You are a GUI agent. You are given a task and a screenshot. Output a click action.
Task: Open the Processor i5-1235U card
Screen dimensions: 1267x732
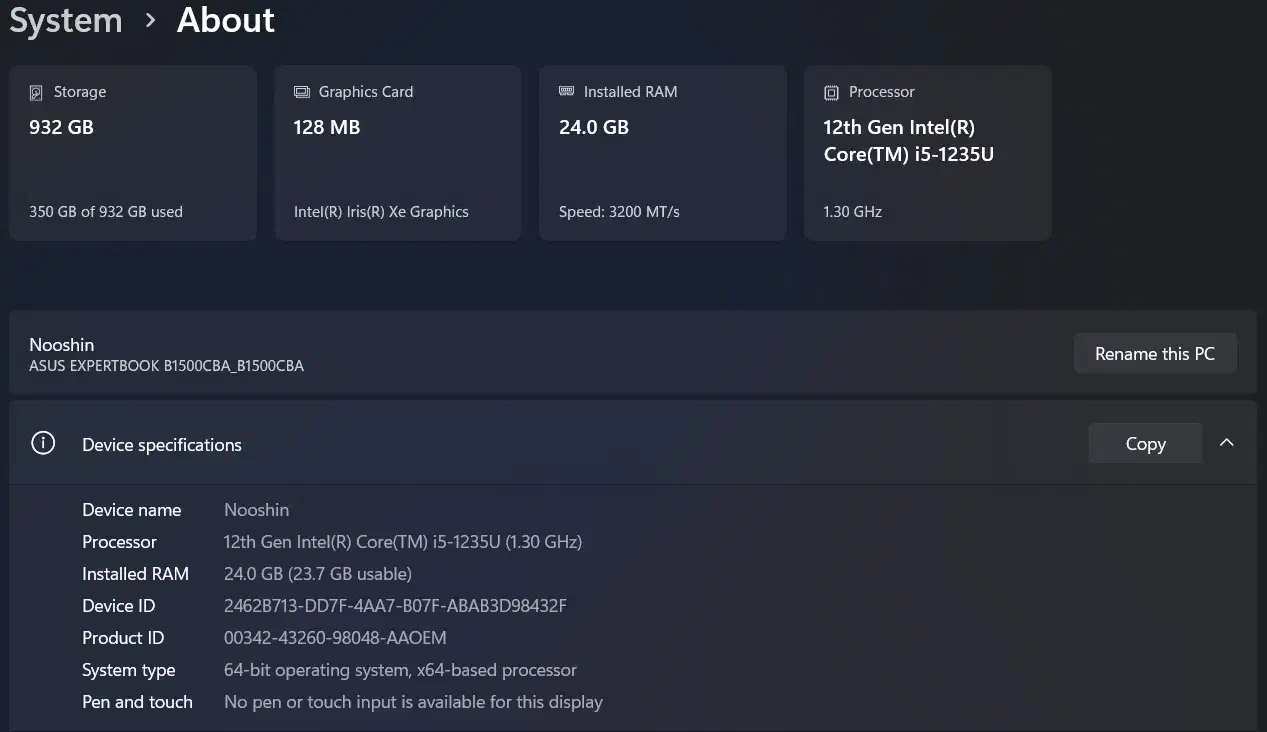coord(927,153)
